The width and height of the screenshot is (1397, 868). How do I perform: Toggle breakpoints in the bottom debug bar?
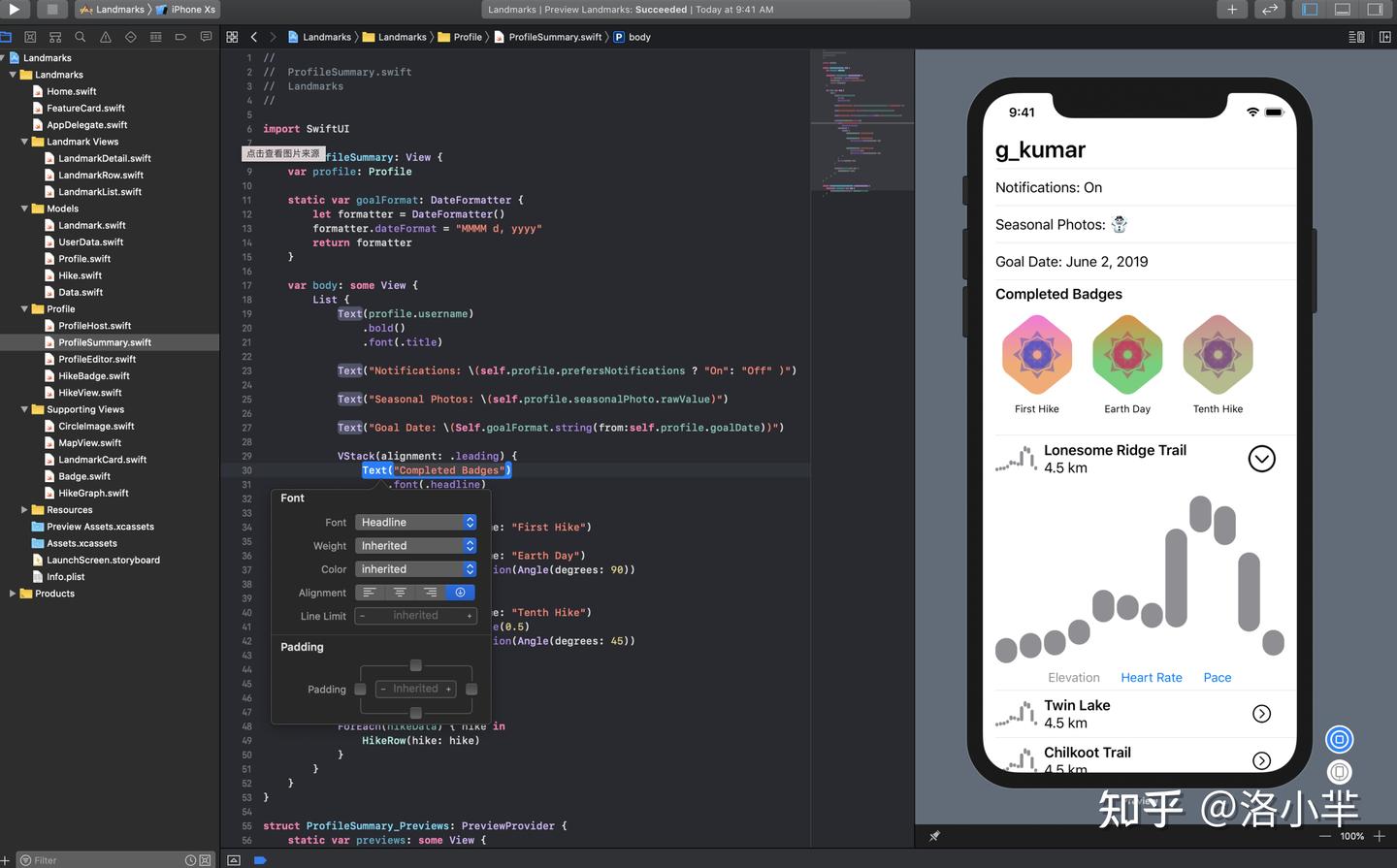coord(260,859)
